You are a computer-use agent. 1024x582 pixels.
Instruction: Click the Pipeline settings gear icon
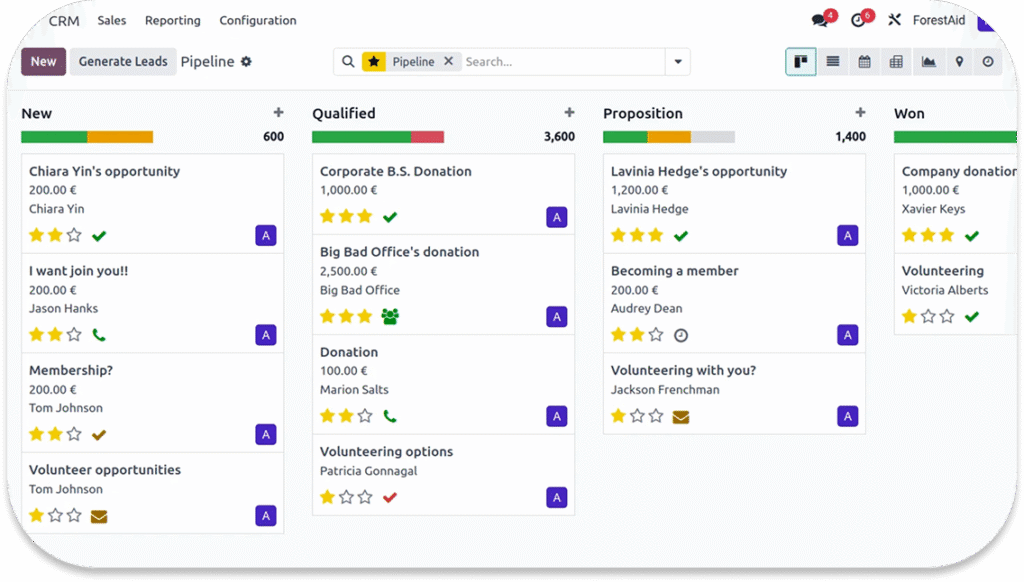246,62
